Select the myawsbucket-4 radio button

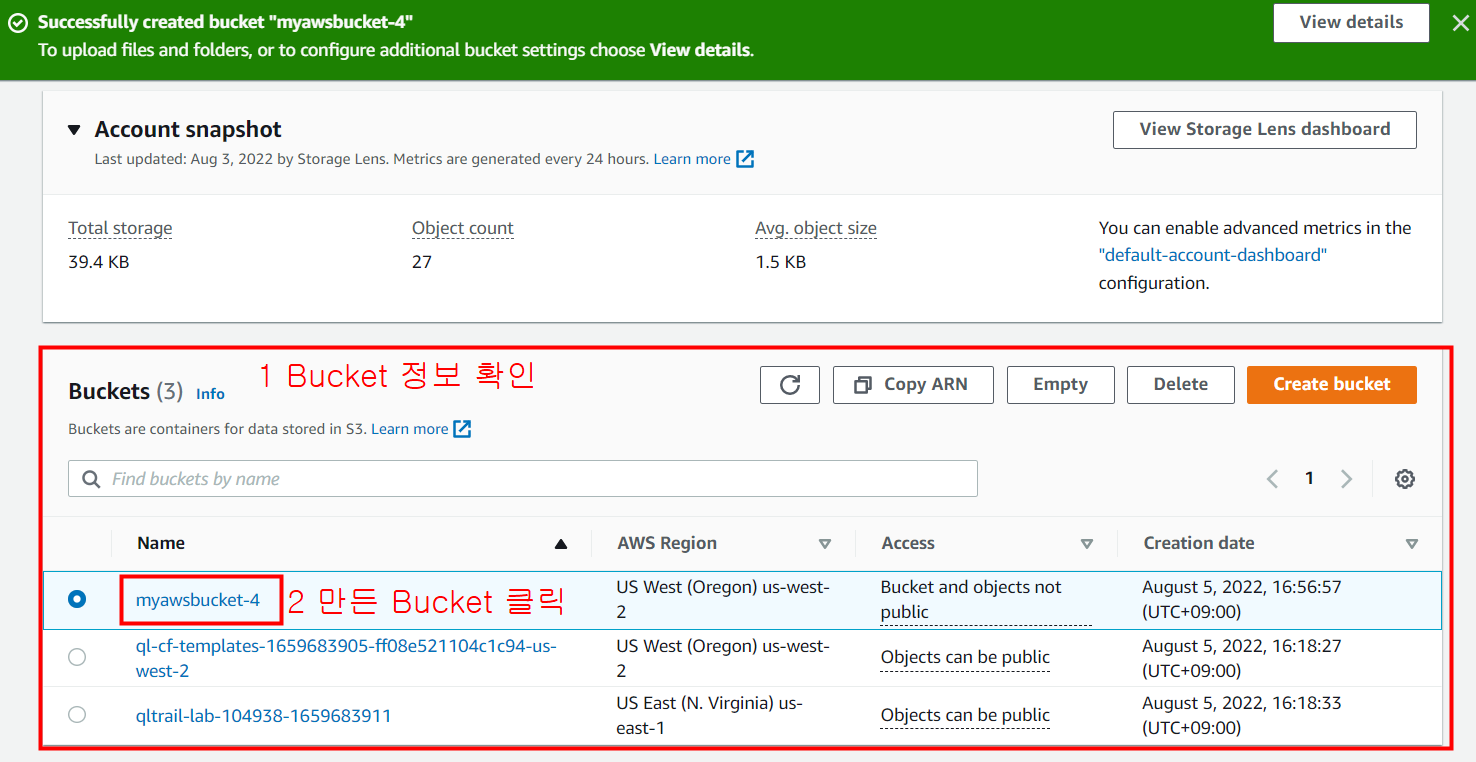pyautogui.click(x=77, y=599)
